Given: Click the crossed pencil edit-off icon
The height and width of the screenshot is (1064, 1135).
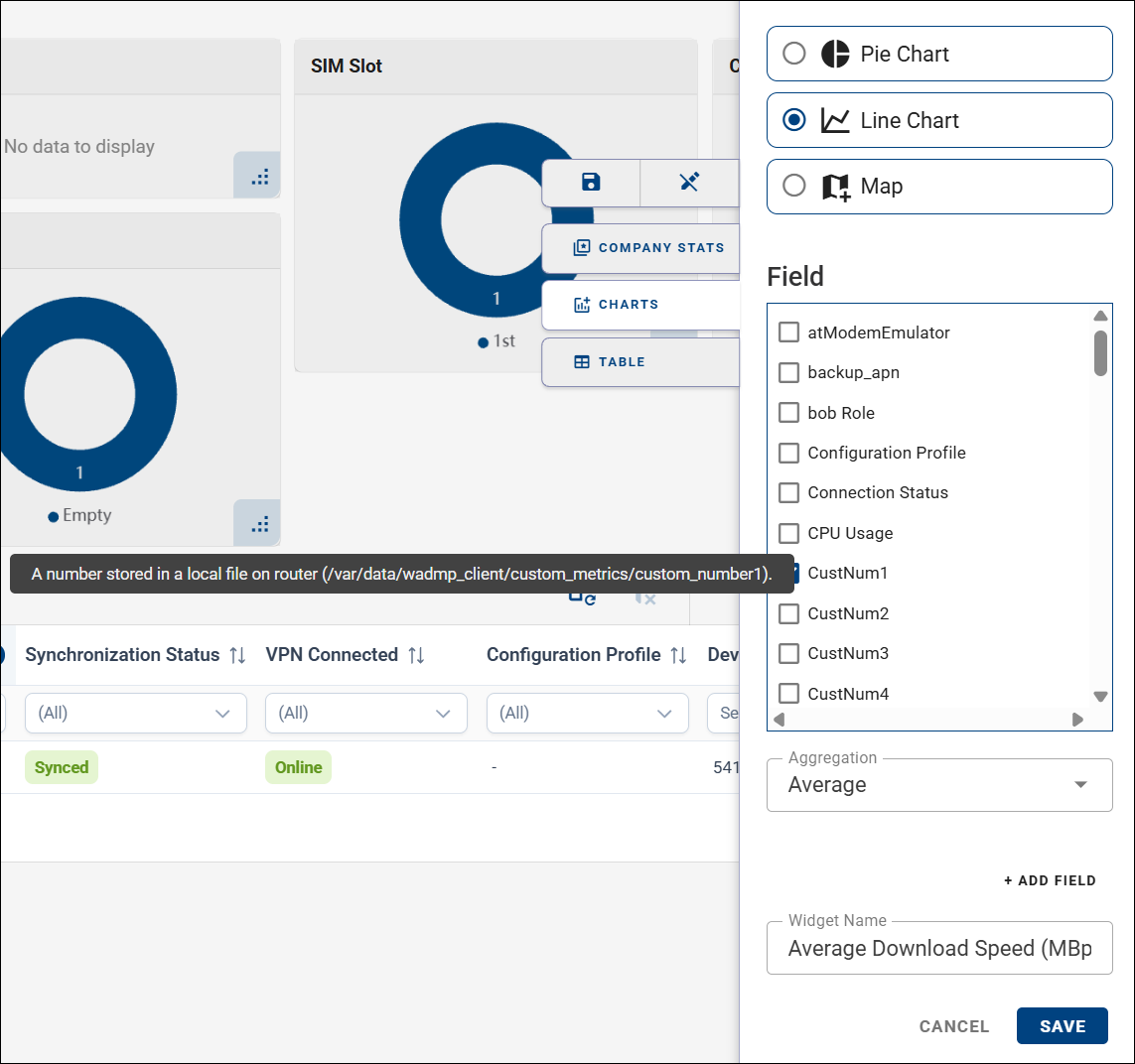Looking at the screenshot, I should (689, 182).
